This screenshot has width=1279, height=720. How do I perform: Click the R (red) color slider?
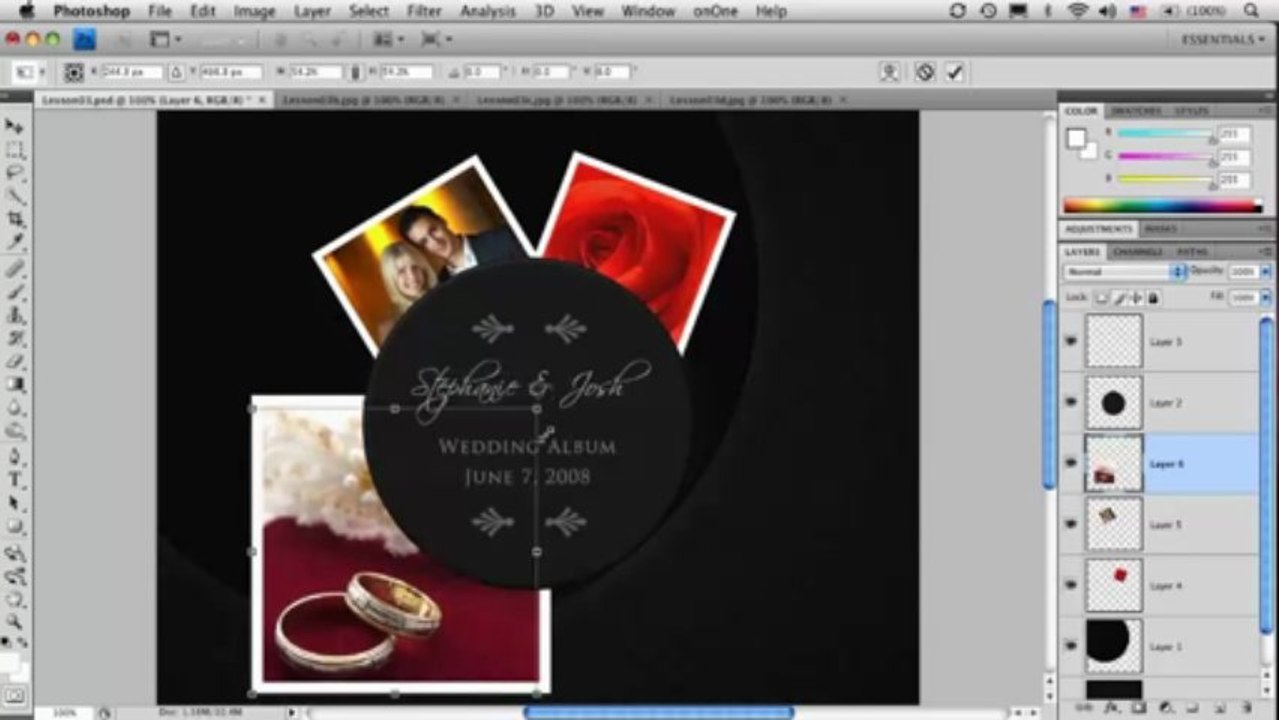tap(1166, 134)
